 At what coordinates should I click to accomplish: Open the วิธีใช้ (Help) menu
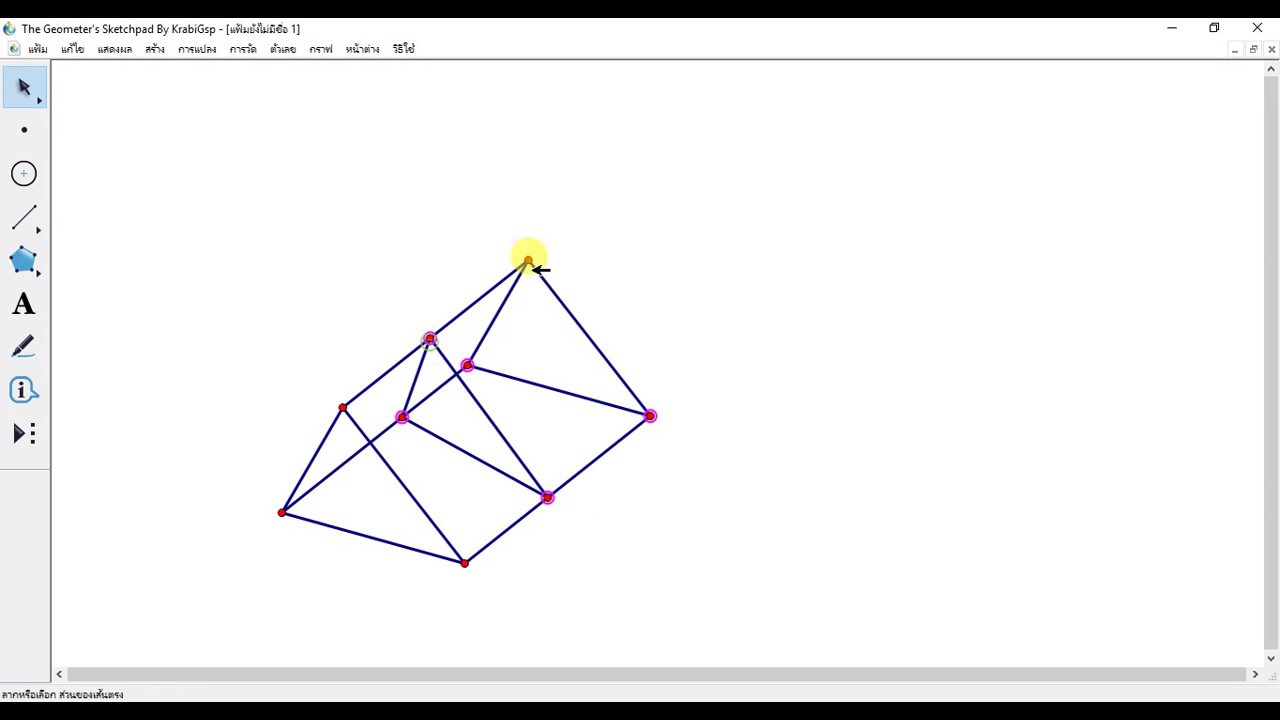coord(403,49)
